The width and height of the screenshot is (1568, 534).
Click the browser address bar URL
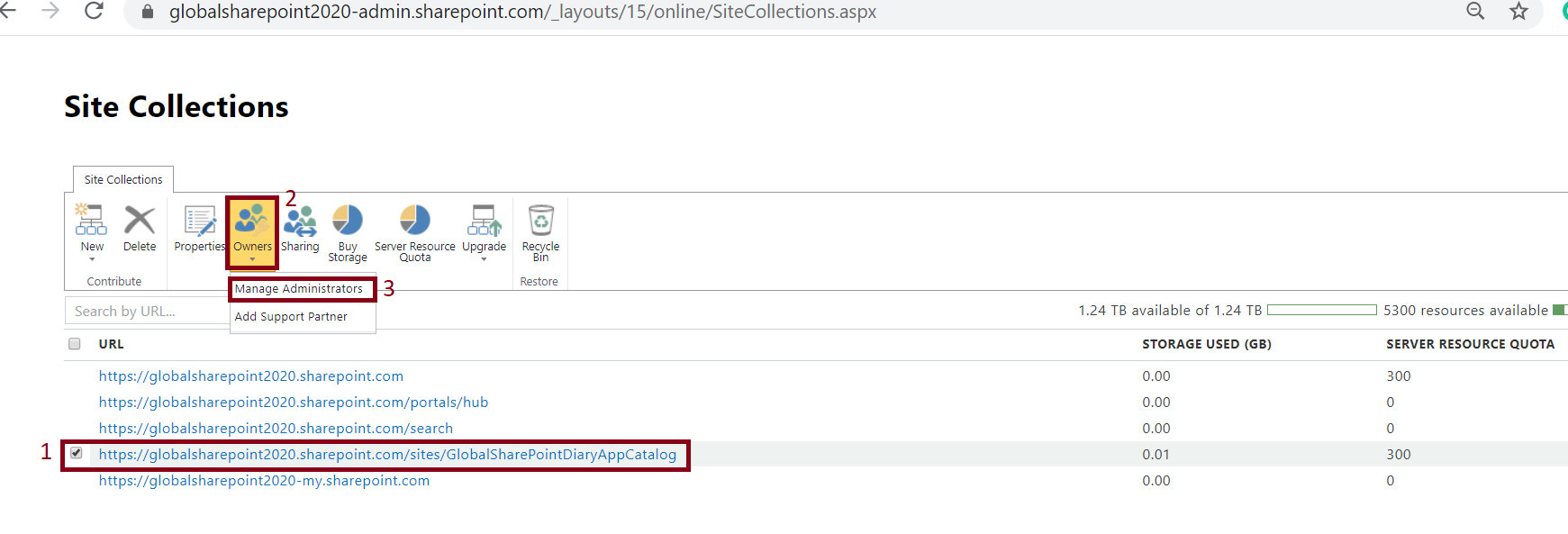522,12
